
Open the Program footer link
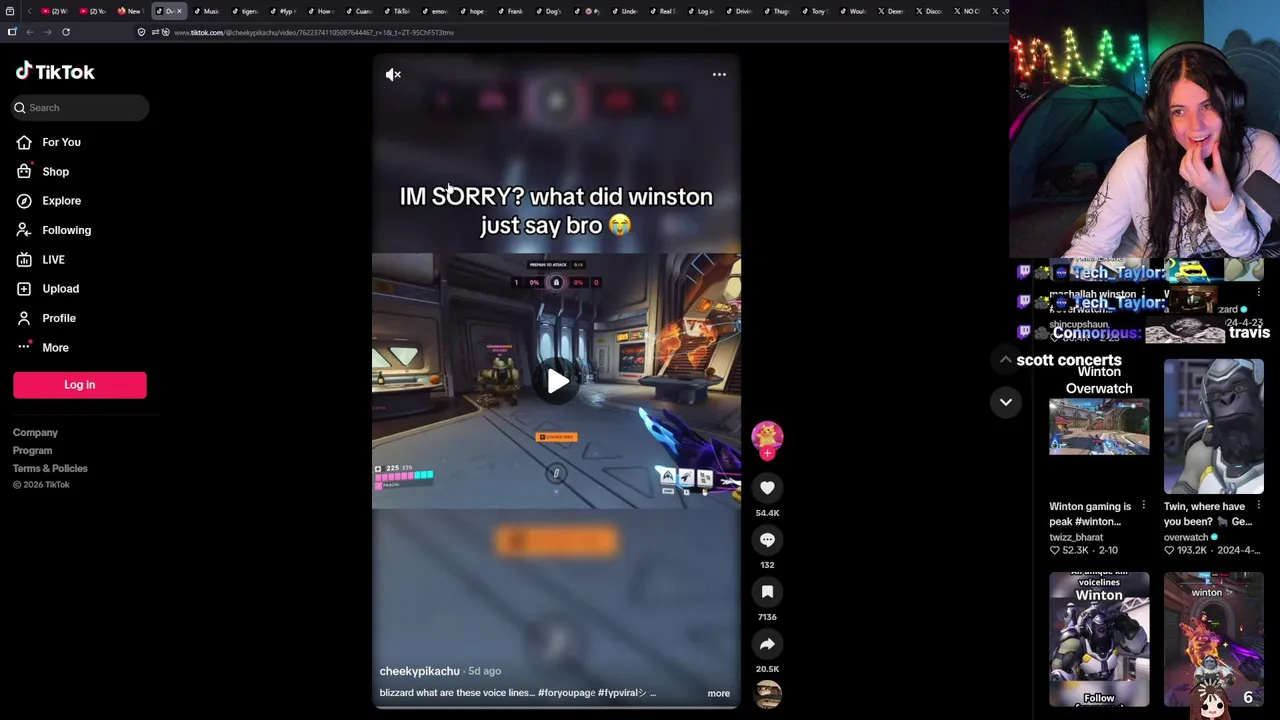click(32, 451)
